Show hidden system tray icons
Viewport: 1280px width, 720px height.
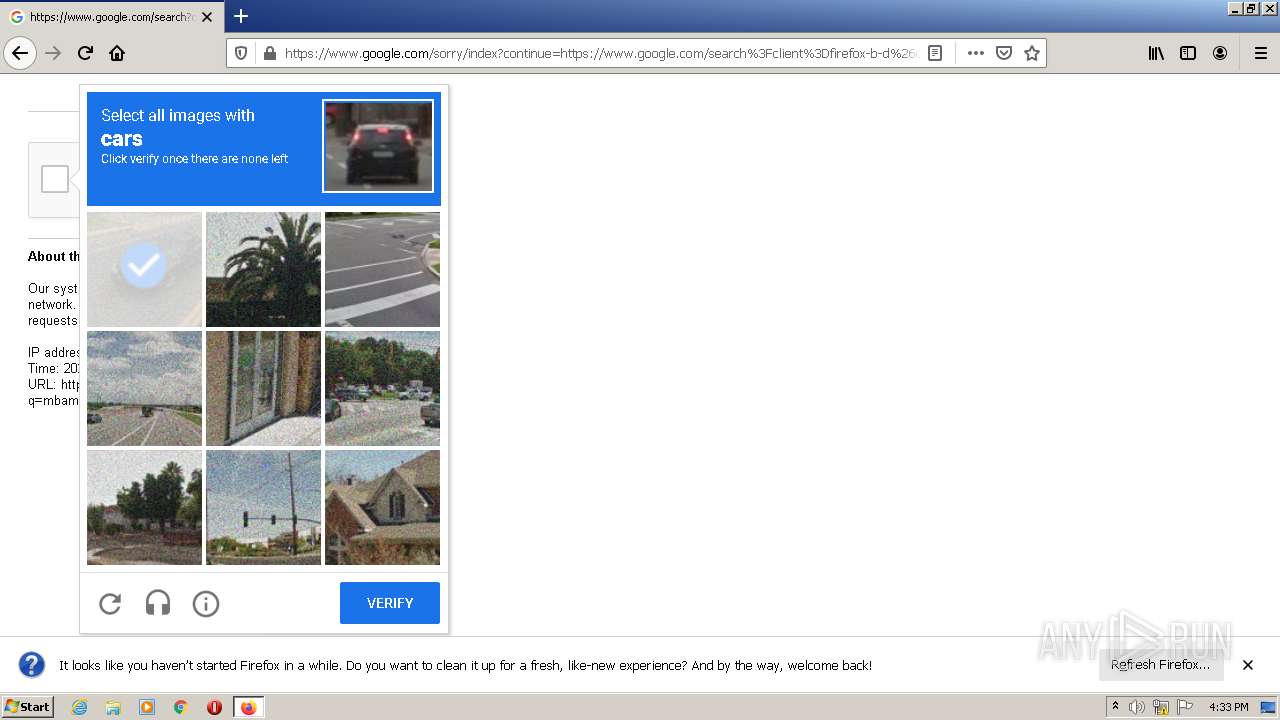click(1115, 707)
